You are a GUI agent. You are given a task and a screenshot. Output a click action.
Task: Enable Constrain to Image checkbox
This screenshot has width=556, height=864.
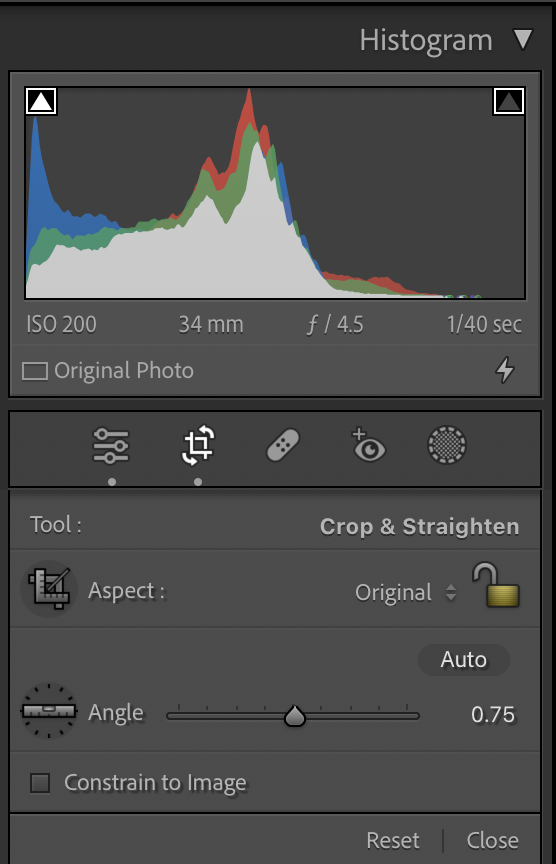[x=40, y=782]
